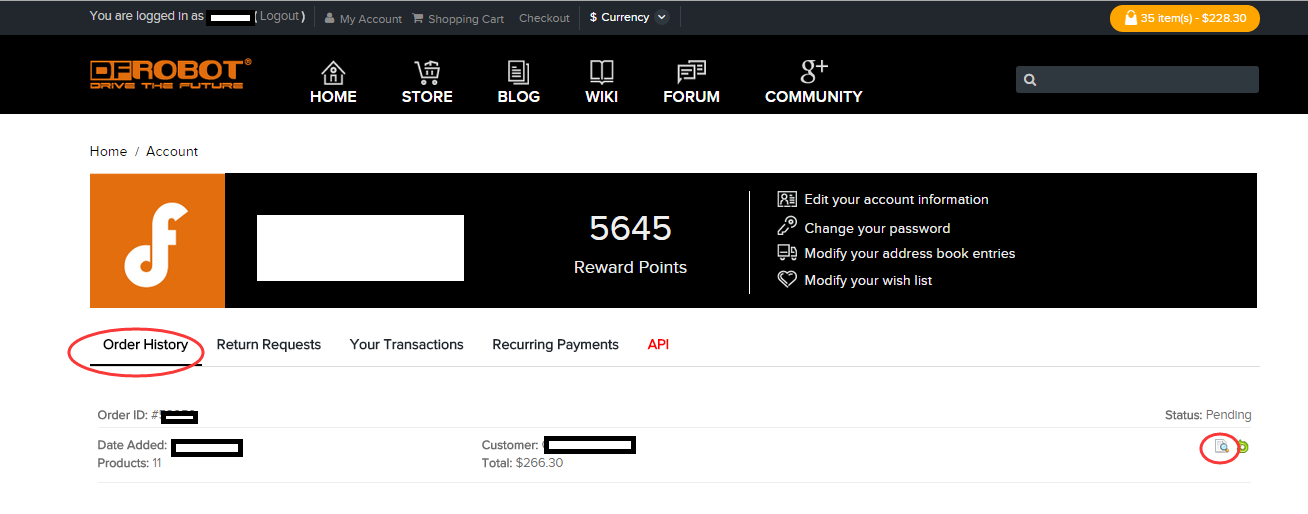Switch to the red API tab
This screenshot has height=514, width=1308.
tap(658, 344)
